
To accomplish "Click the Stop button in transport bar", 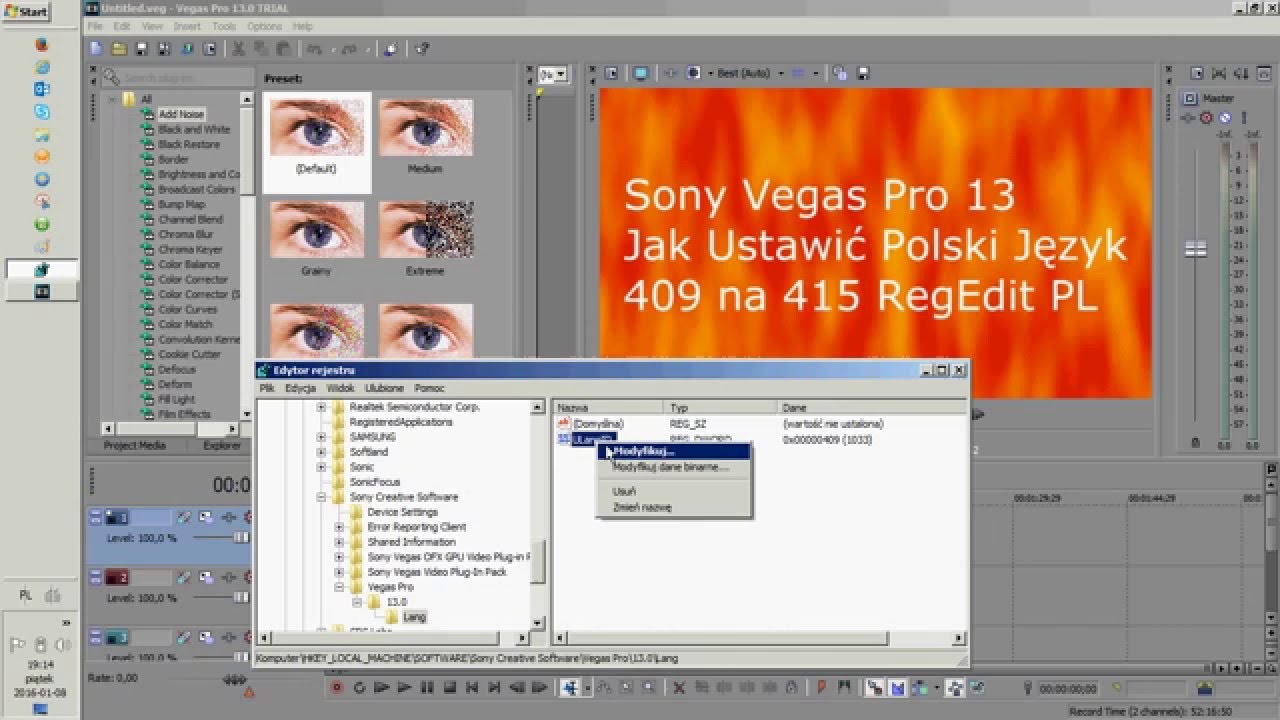I will click(450, 688).
